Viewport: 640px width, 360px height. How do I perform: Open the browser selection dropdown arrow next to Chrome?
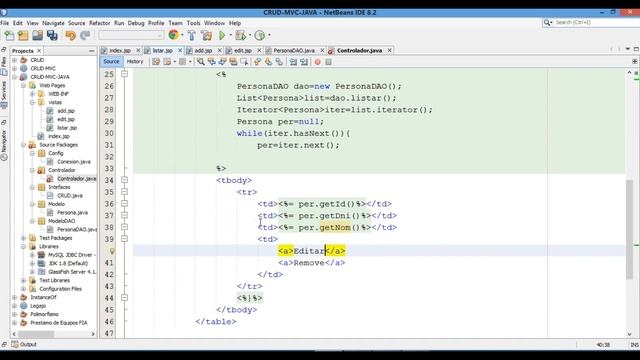click(x=182, y=36)
